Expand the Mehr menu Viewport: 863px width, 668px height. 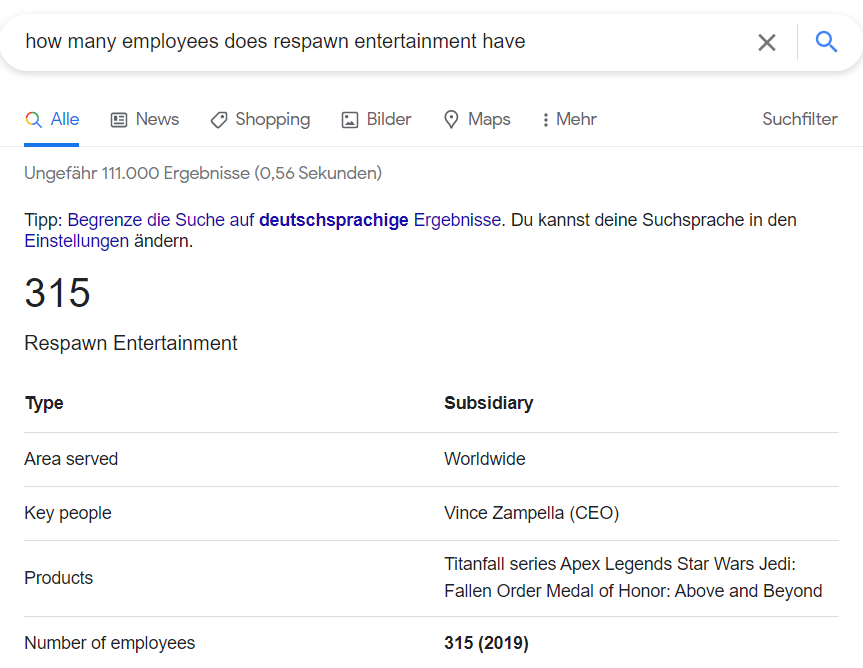point(569,119)
